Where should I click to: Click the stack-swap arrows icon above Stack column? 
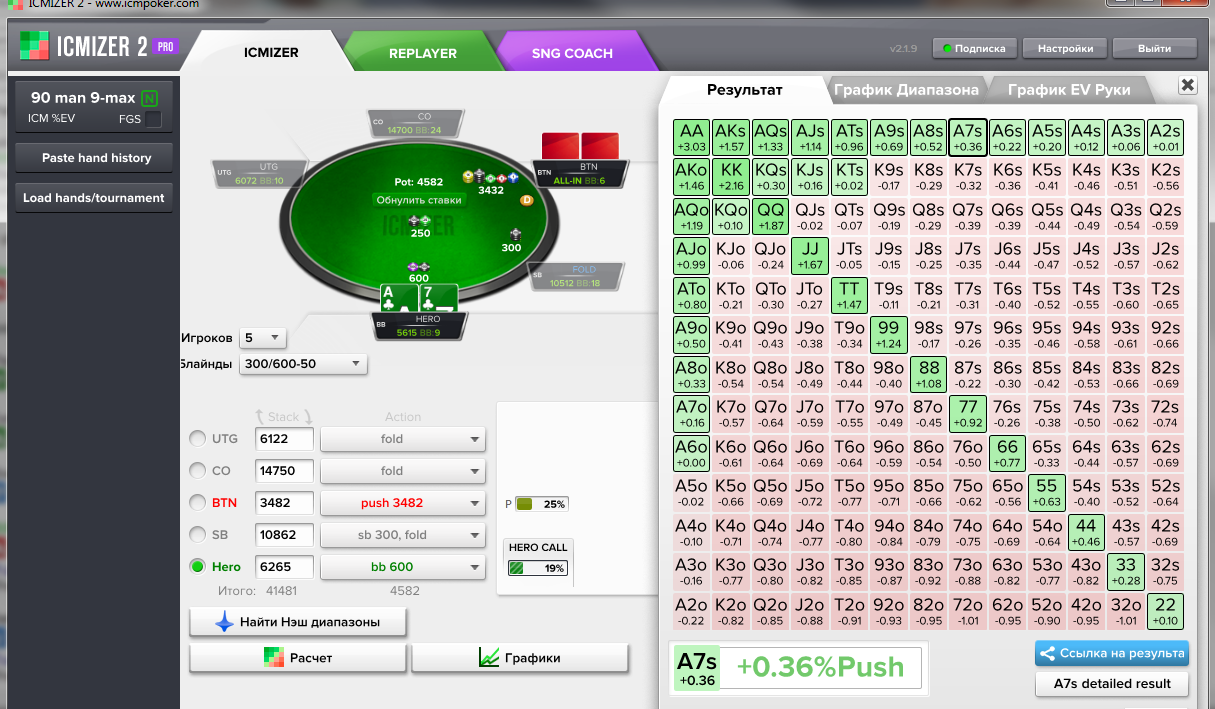click(x=283, y=417)
